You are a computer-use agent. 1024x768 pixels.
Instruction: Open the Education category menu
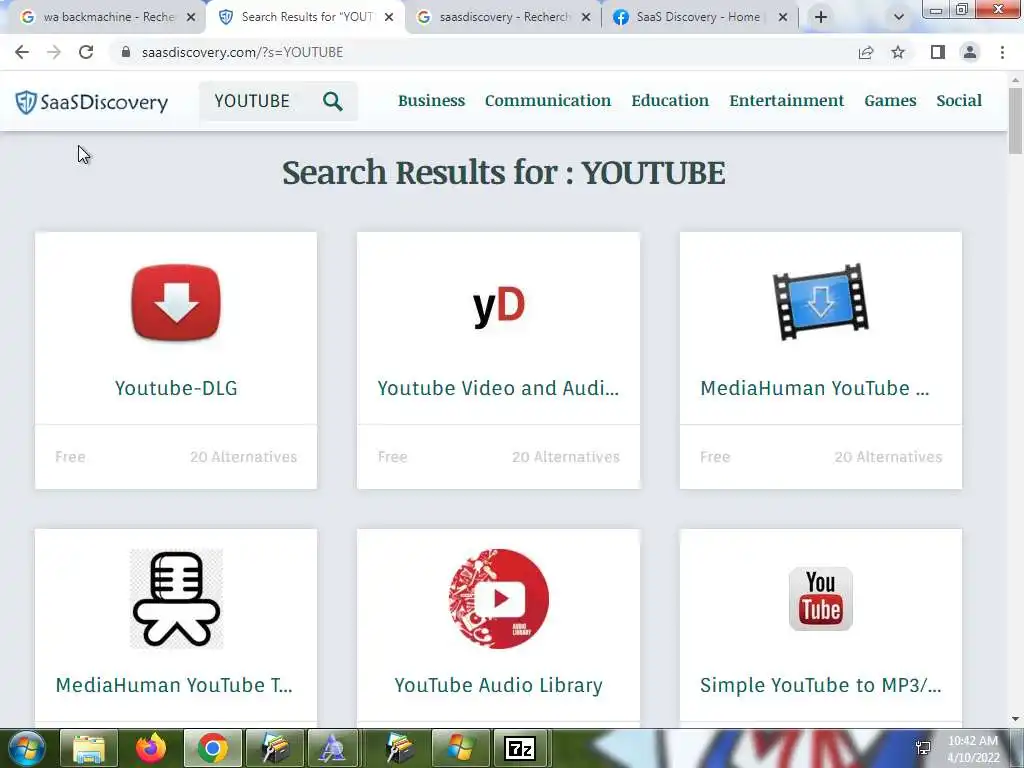tap(670, 101)
